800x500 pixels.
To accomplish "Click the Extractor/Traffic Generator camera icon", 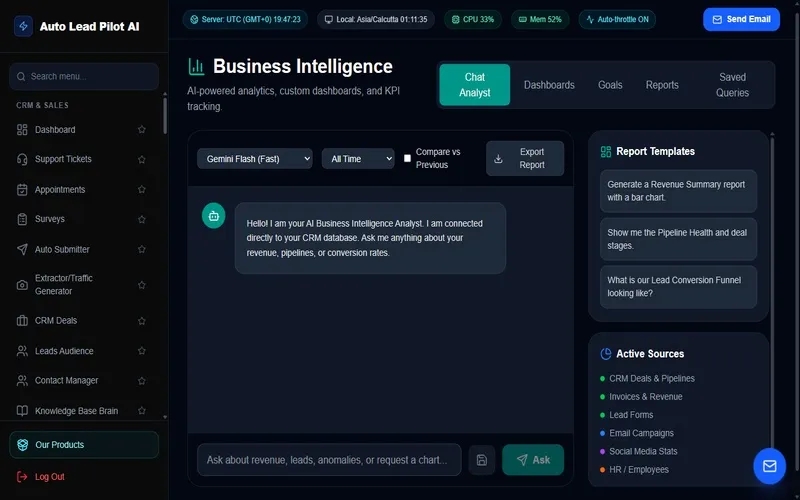I will click(x=22, y=285).
